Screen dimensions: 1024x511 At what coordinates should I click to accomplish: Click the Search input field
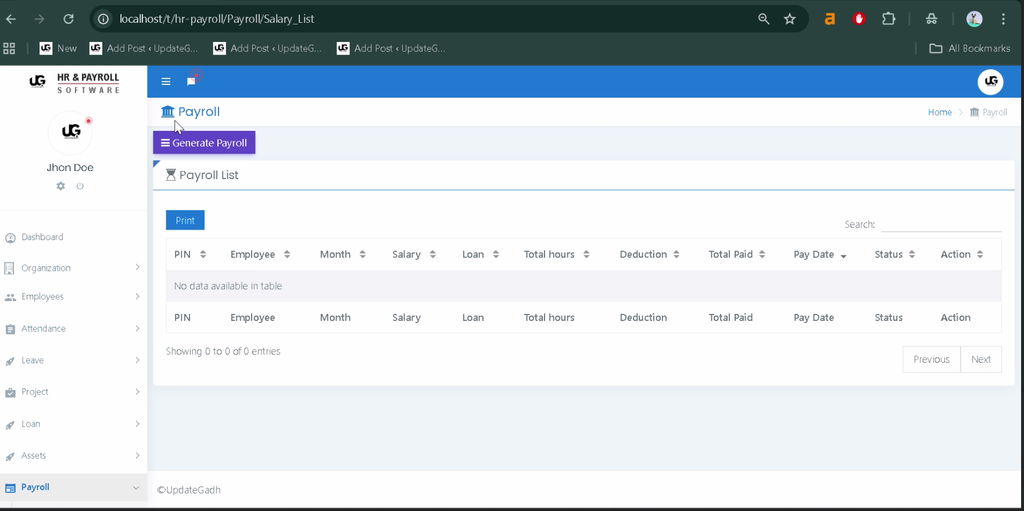(941, 224)
